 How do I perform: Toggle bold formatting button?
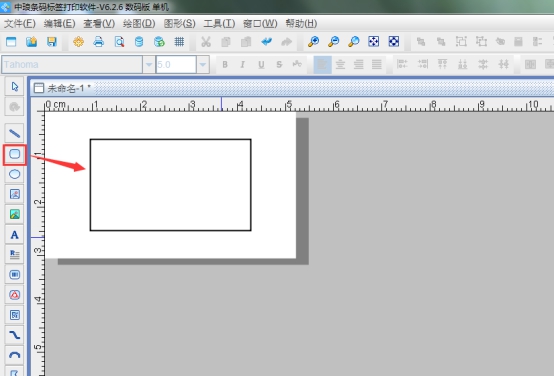[x=225, y=64]
